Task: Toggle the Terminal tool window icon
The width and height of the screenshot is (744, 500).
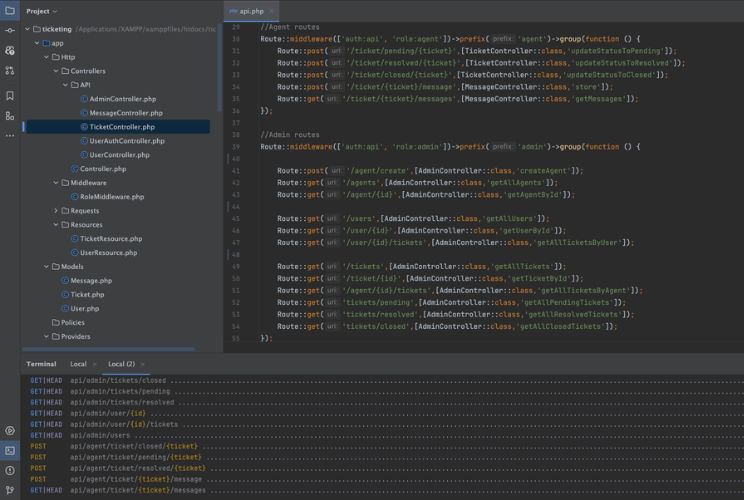Action: pos(10,451)
